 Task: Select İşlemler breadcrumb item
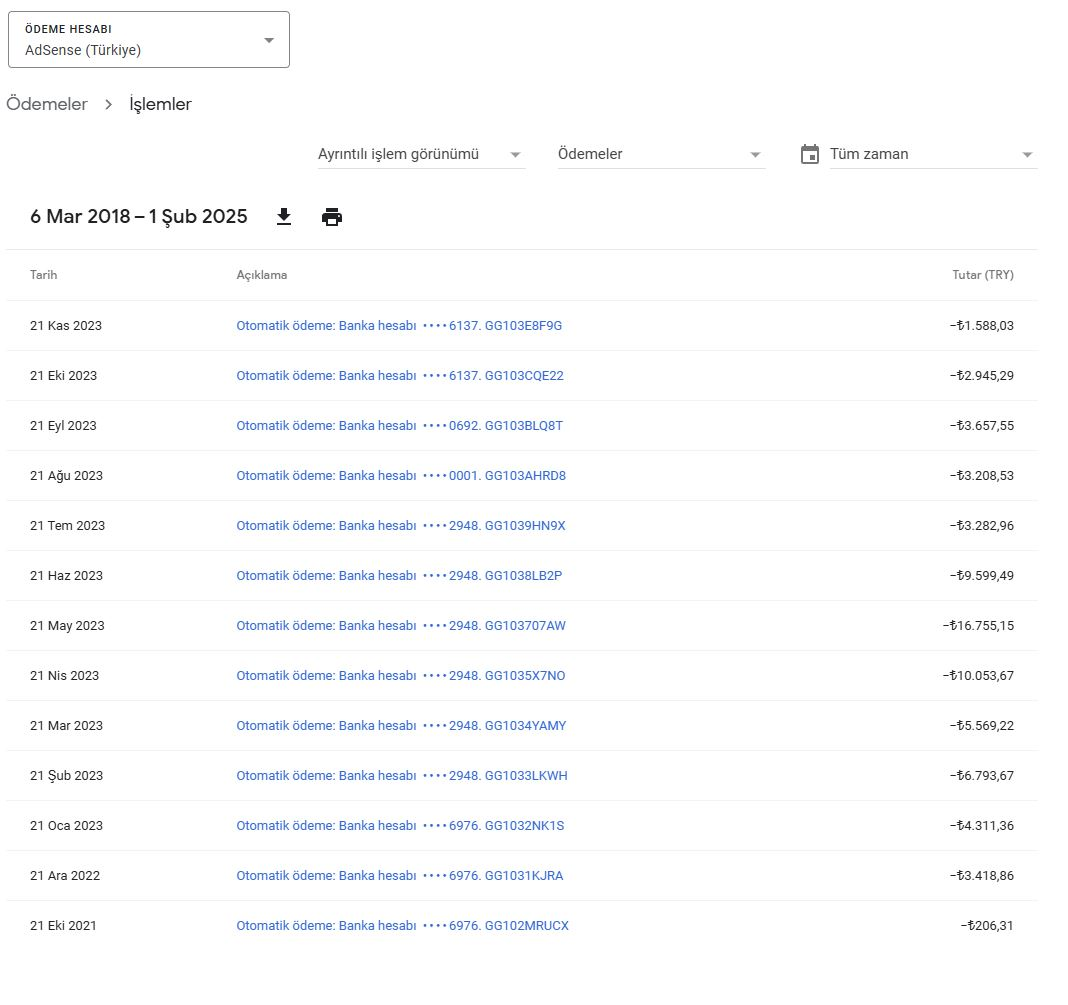click(161, 104)
